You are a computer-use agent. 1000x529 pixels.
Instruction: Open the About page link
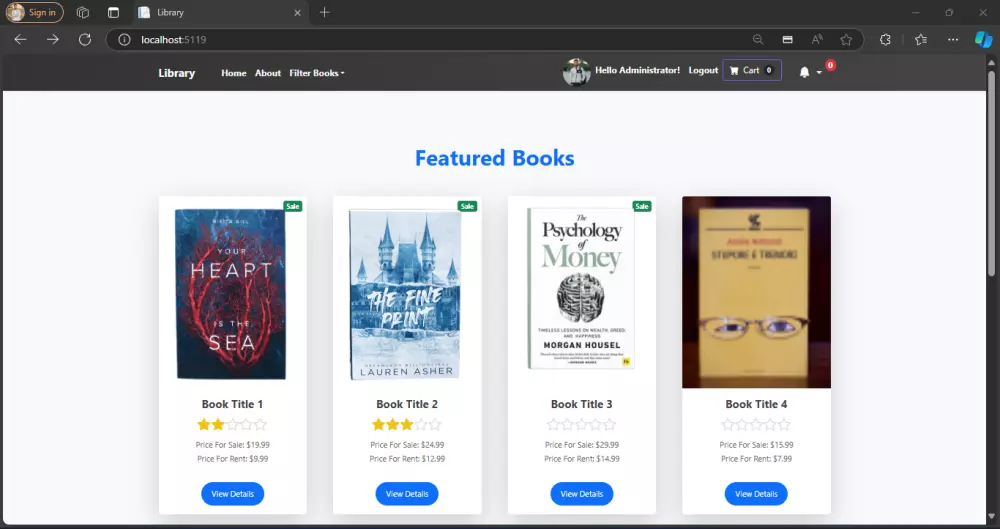(x=268, y=73)
